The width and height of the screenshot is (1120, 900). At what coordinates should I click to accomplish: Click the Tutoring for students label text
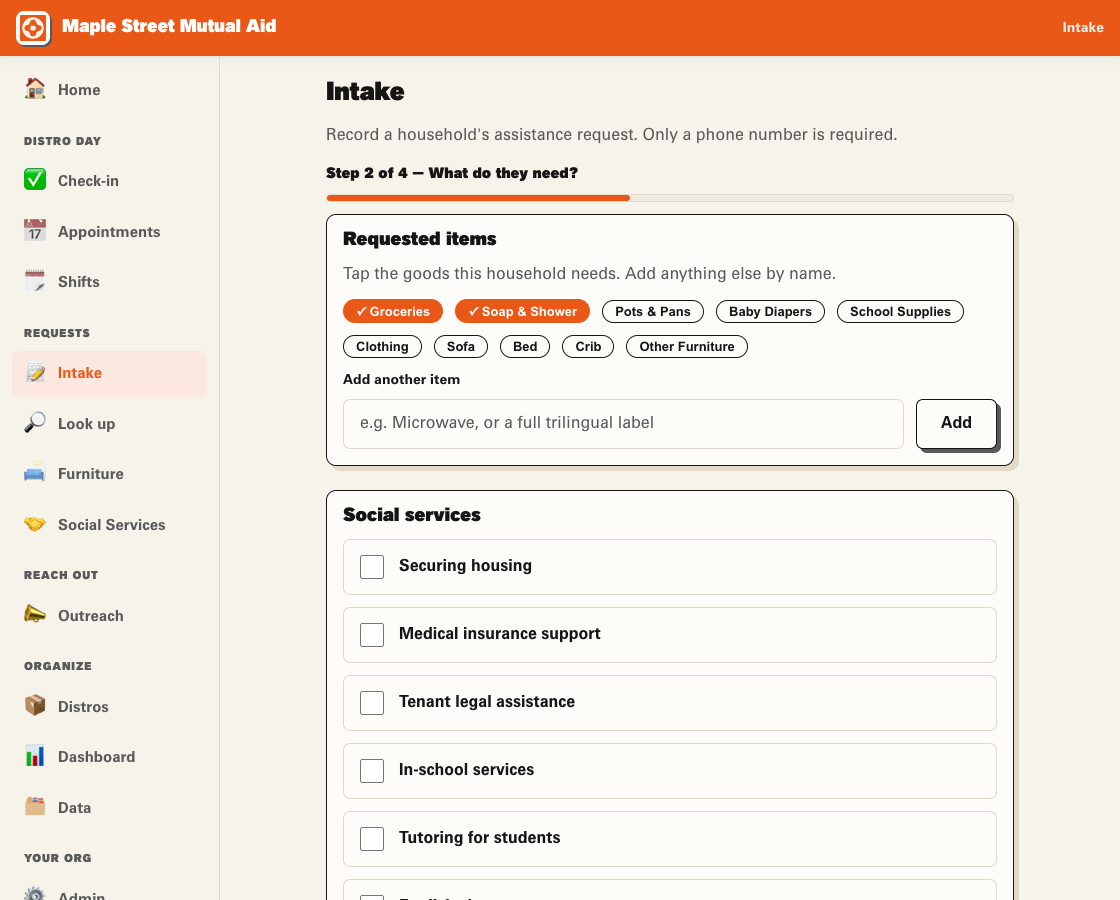click(479, 837)
